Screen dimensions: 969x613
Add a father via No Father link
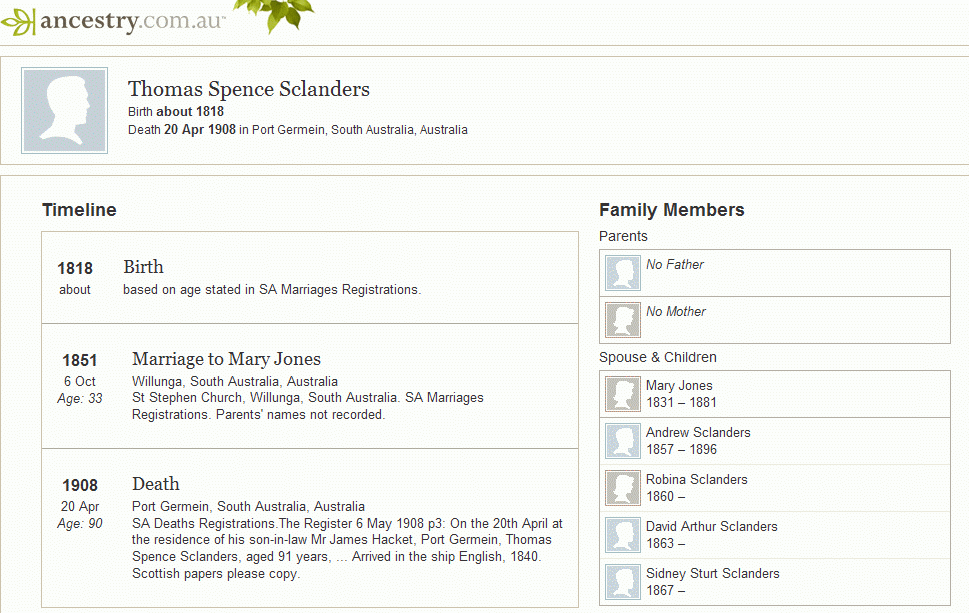(x=675, y=264)
